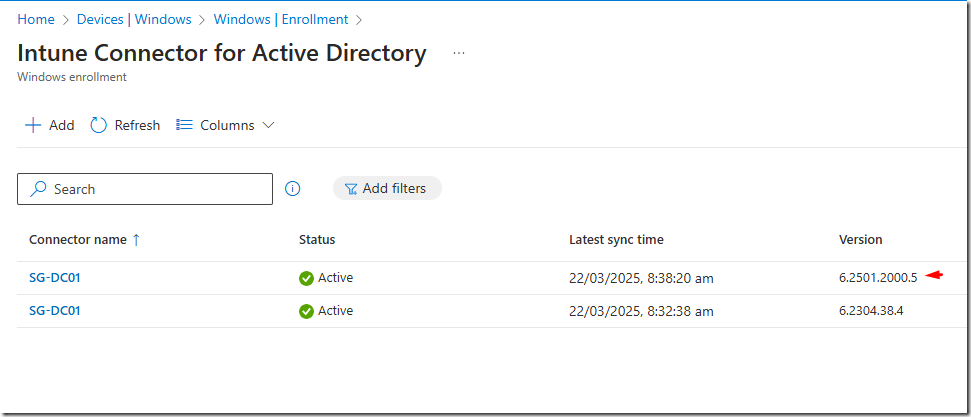Focus the Search input field
The height and width of the screenshot is (417, 971).
[x=145, y=189]
